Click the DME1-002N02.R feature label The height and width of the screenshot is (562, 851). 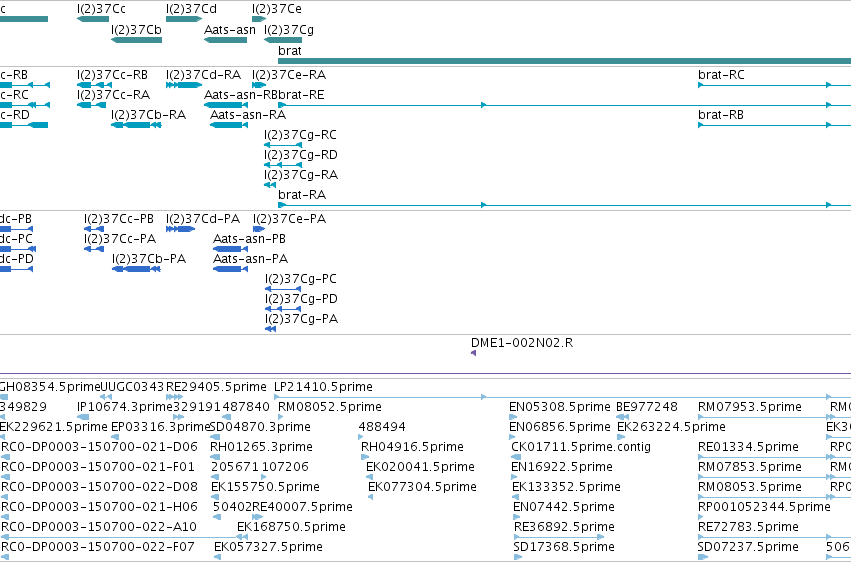[522, 343]
